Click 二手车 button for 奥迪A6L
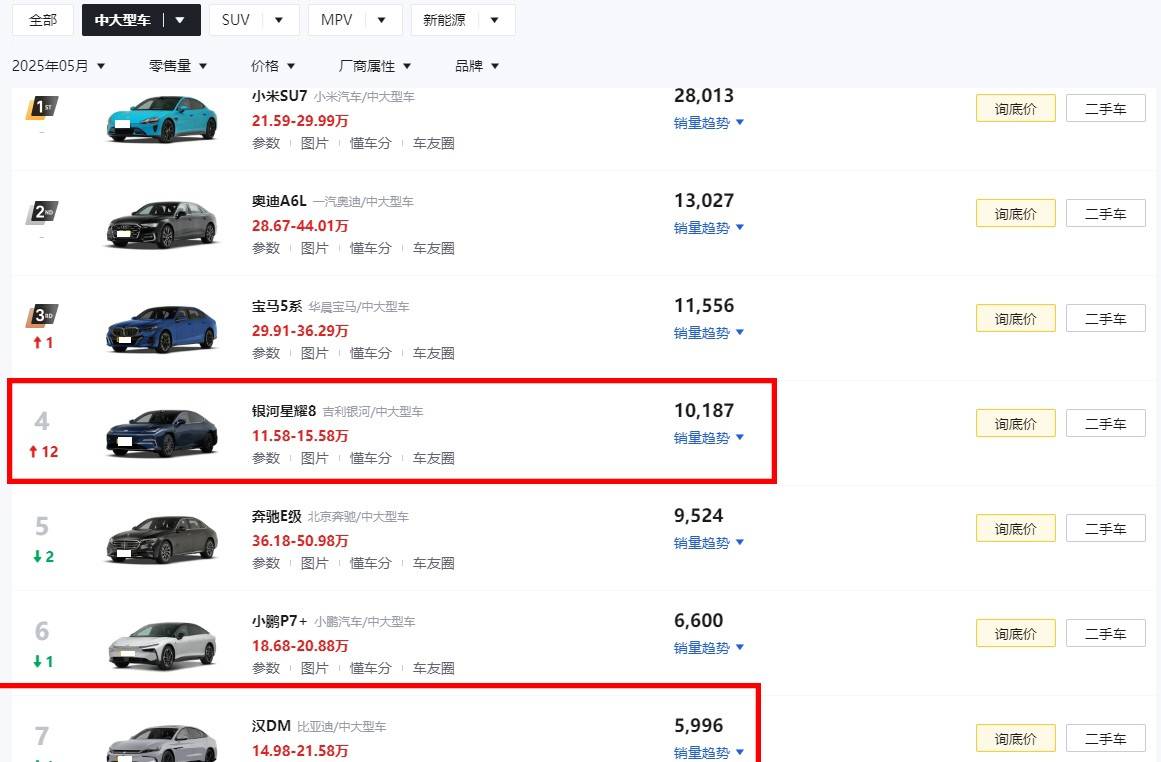This screenshot has width=1161, height=762. (1105, 214)
